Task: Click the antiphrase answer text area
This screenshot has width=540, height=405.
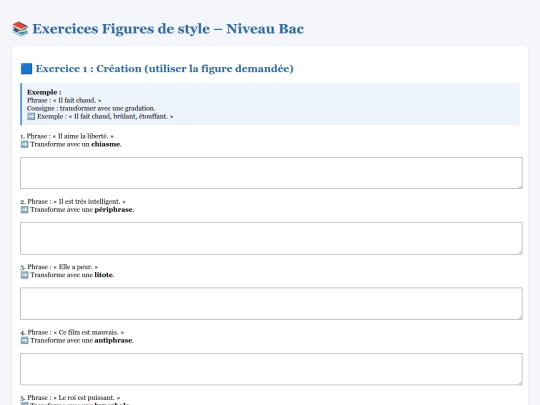Action: (x=271, y=369)
